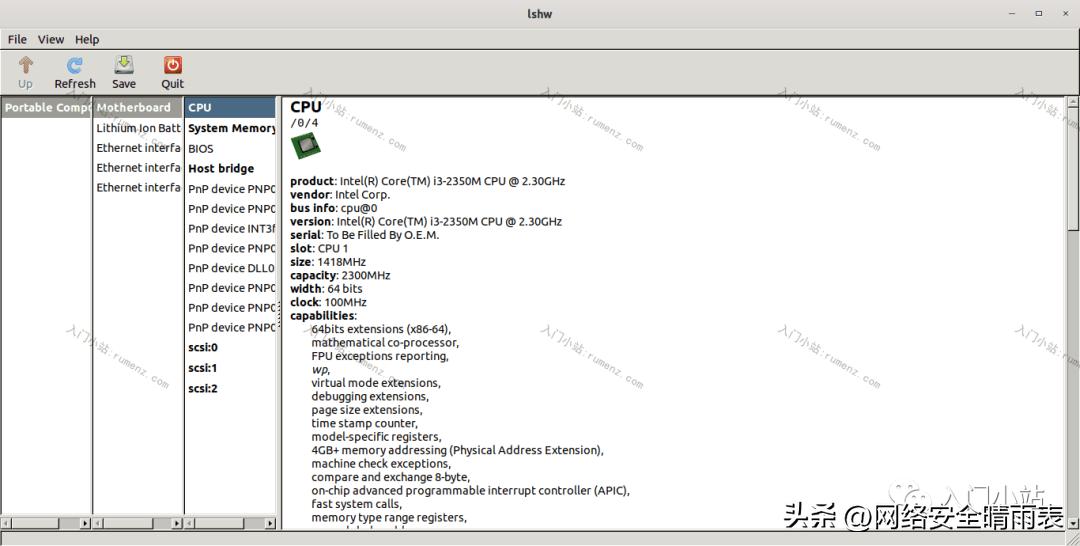Viewport: 1080px width, 546px height.
Task: Click "memory type range registers" capability
Action: pyautogui.click(x=389, y=518)
